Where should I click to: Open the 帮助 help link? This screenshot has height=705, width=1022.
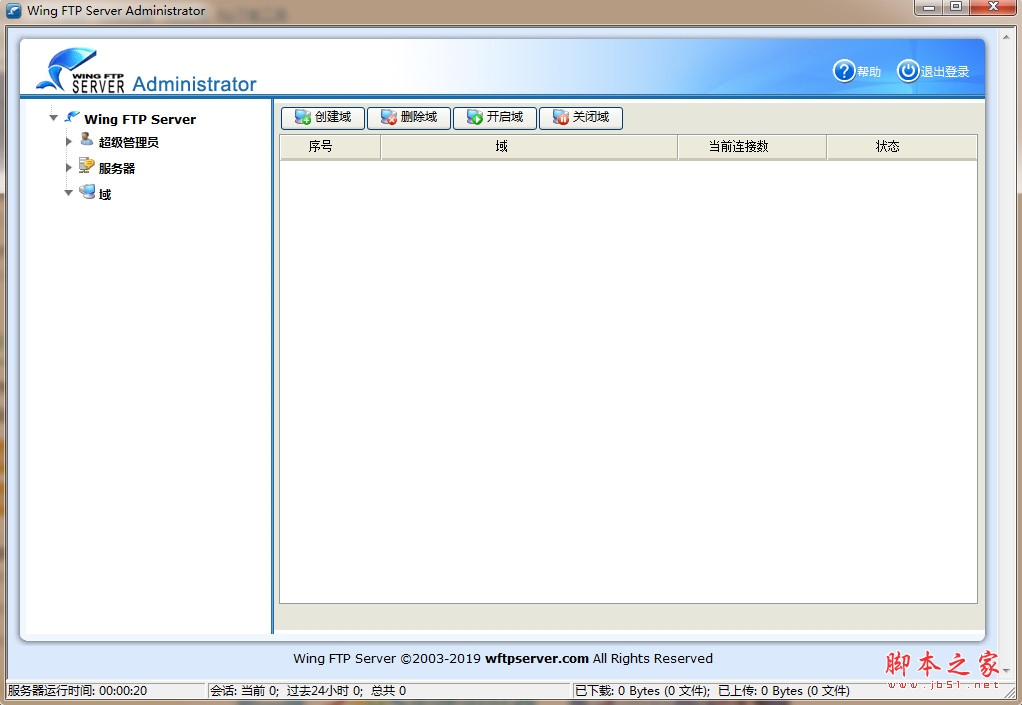coord(869,72)
